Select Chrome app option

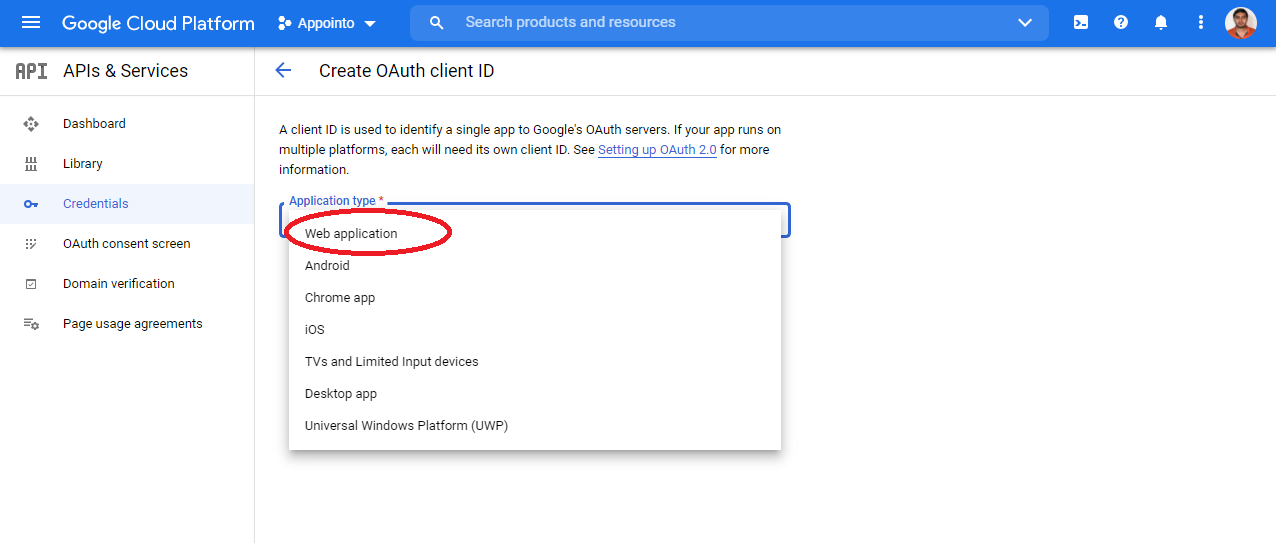[x=535, y=298]
